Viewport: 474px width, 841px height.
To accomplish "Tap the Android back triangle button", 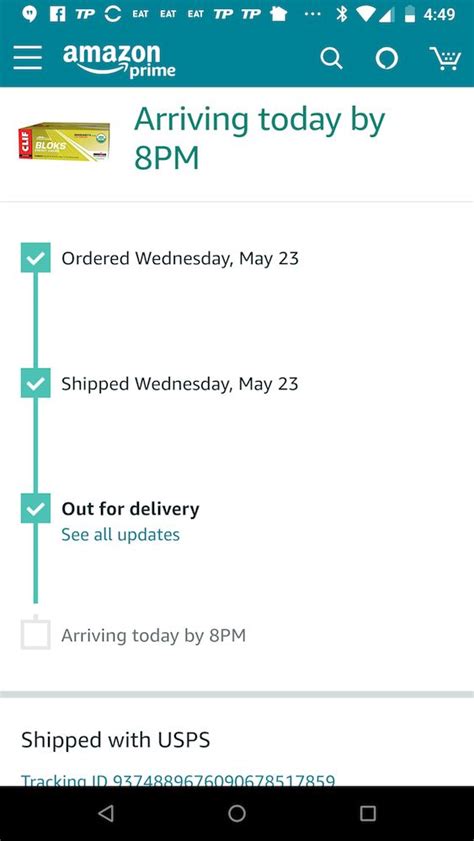I will coord(106,813).
